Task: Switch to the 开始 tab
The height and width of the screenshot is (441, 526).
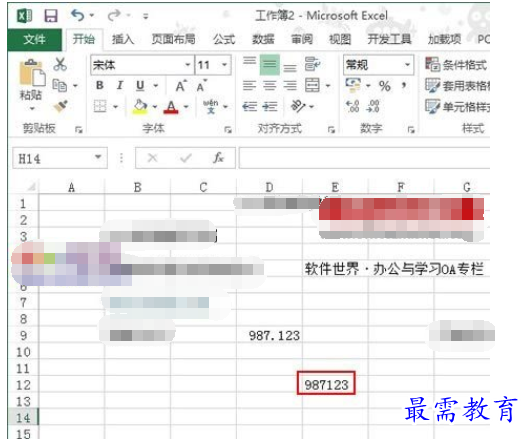Action: tap(84, 39)
